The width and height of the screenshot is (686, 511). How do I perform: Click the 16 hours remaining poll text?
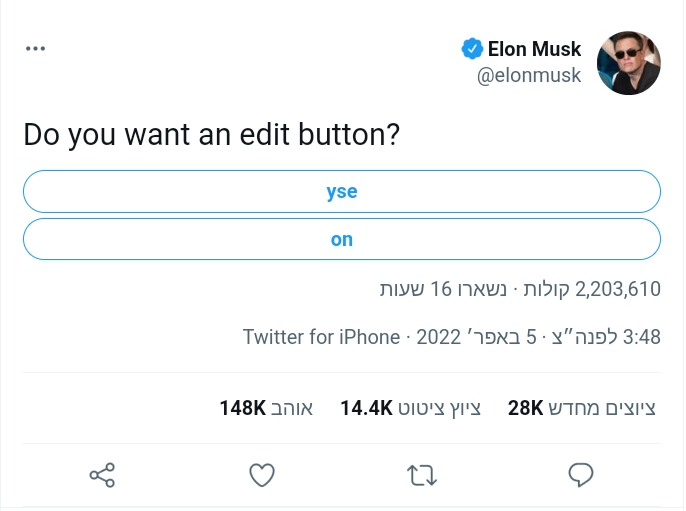pos(443,290)
